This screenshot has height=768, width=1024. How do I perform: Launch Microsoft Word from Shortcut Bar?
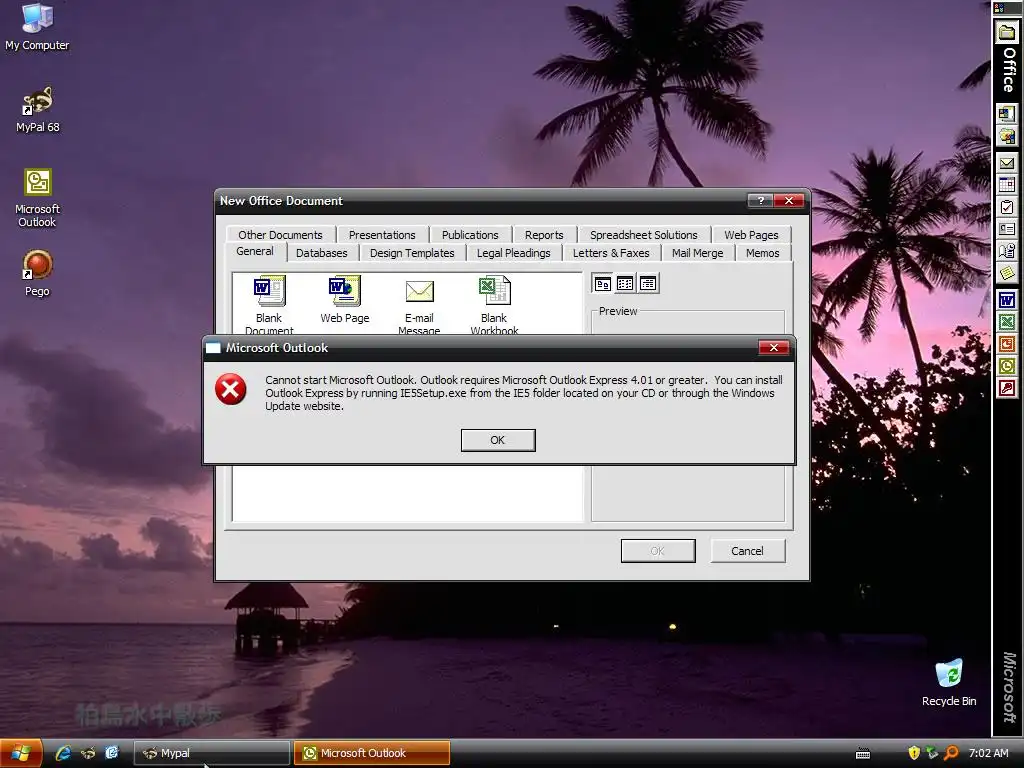[x=1007, y=300]
